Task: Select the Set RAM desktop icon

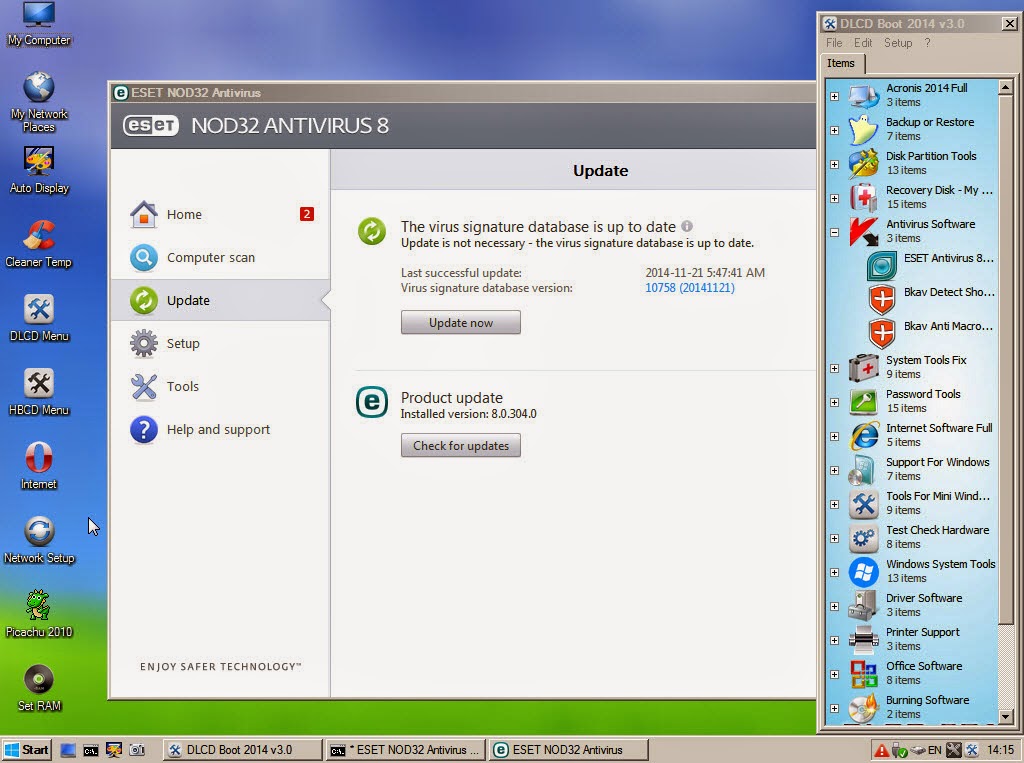Action: click(39, 688)
